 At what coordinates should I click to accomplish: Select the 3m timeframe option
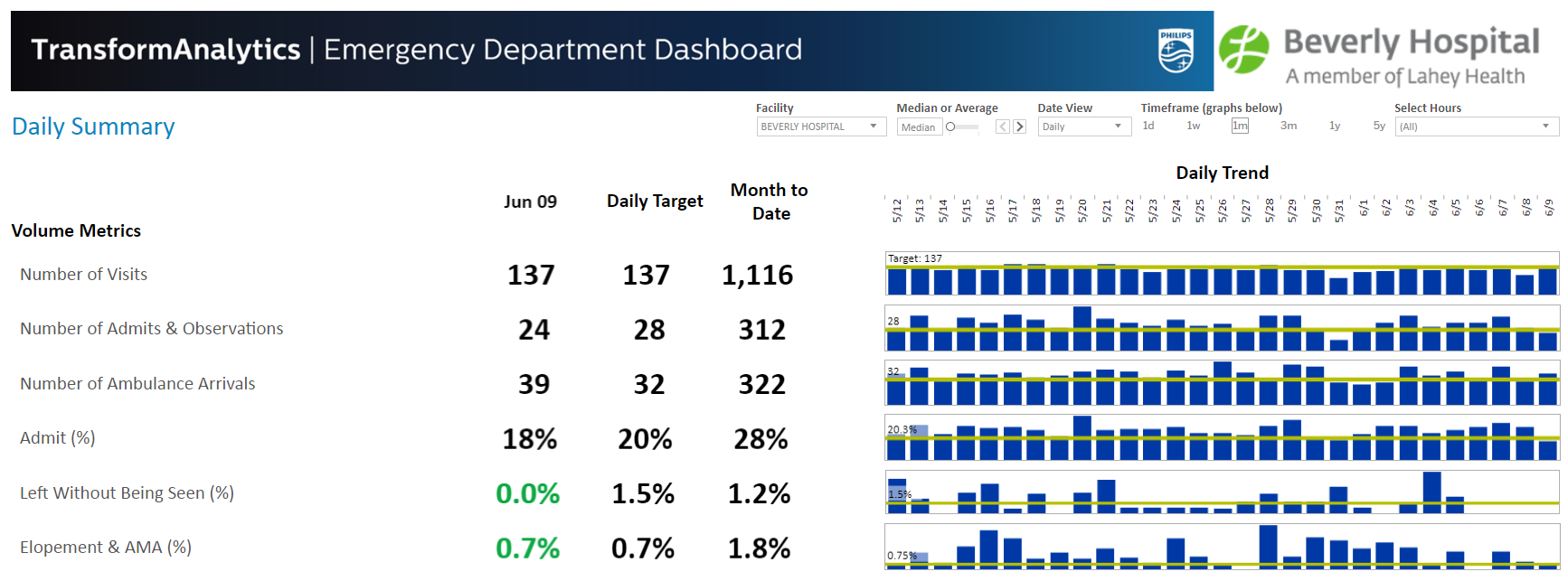point(1289,126)
